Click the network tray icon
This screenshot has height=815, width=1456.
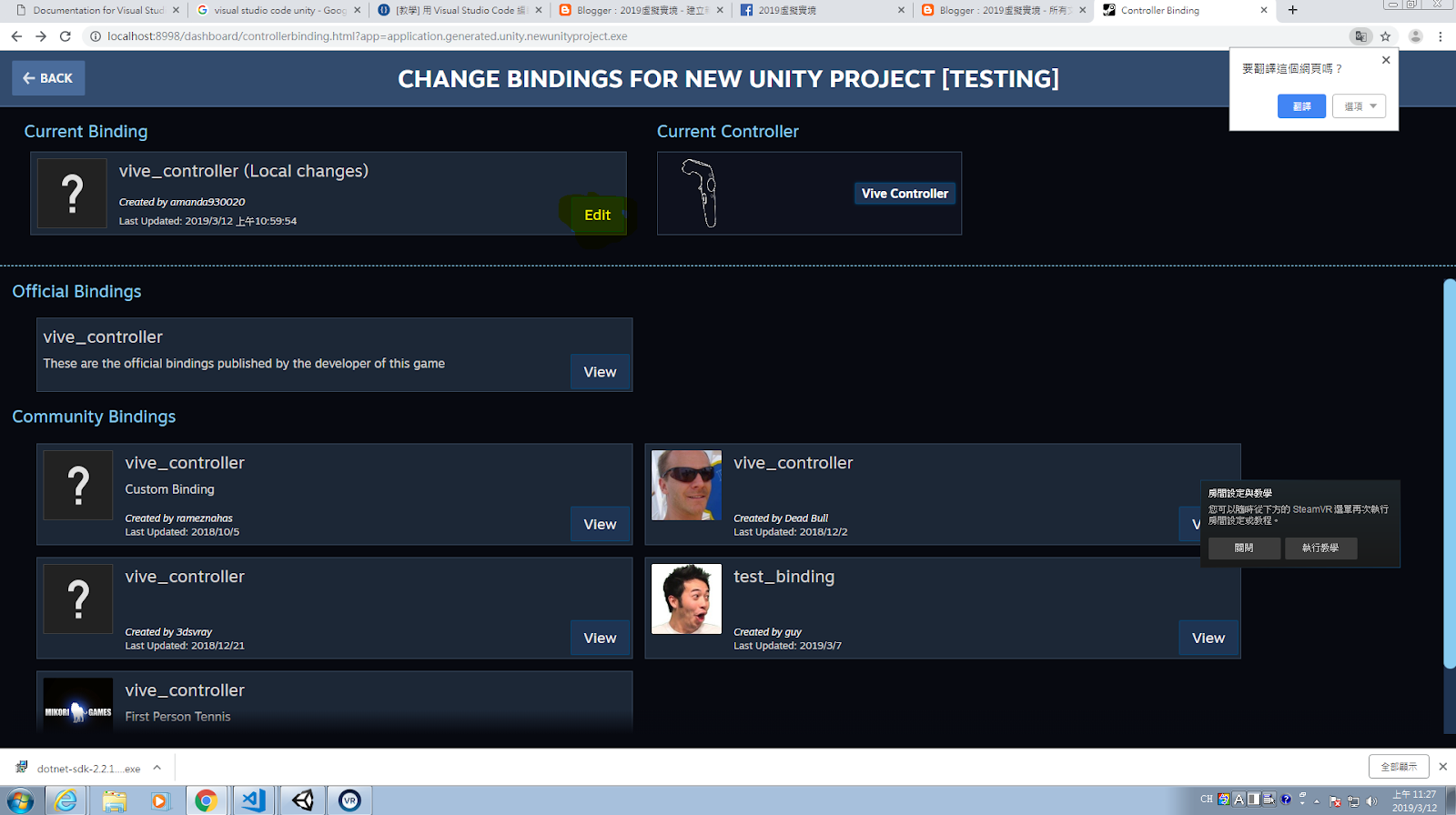[1353, 801]
